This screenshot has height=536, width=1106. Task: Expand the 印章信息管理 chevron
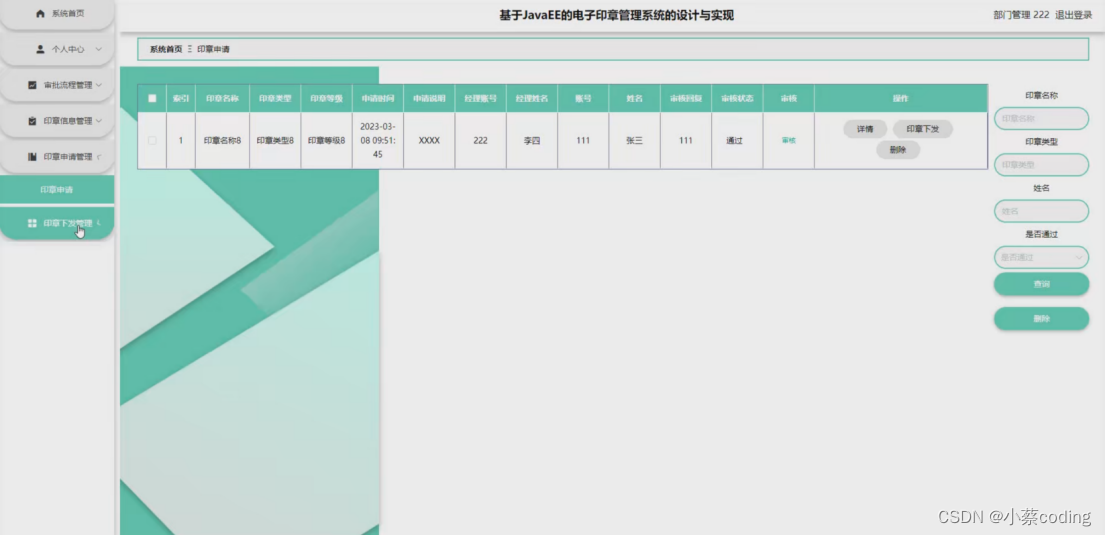[x=98, y=121]
